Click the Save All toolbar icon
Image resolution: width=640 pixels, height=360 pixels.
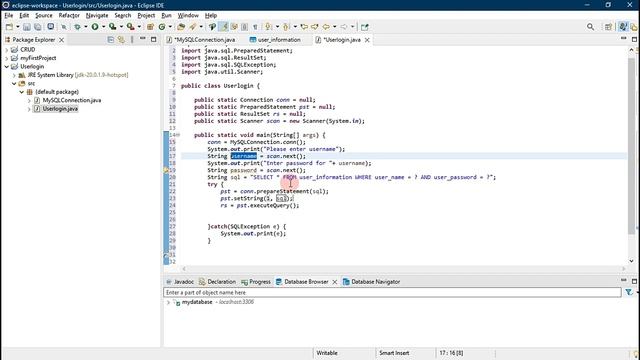[38, 27]
